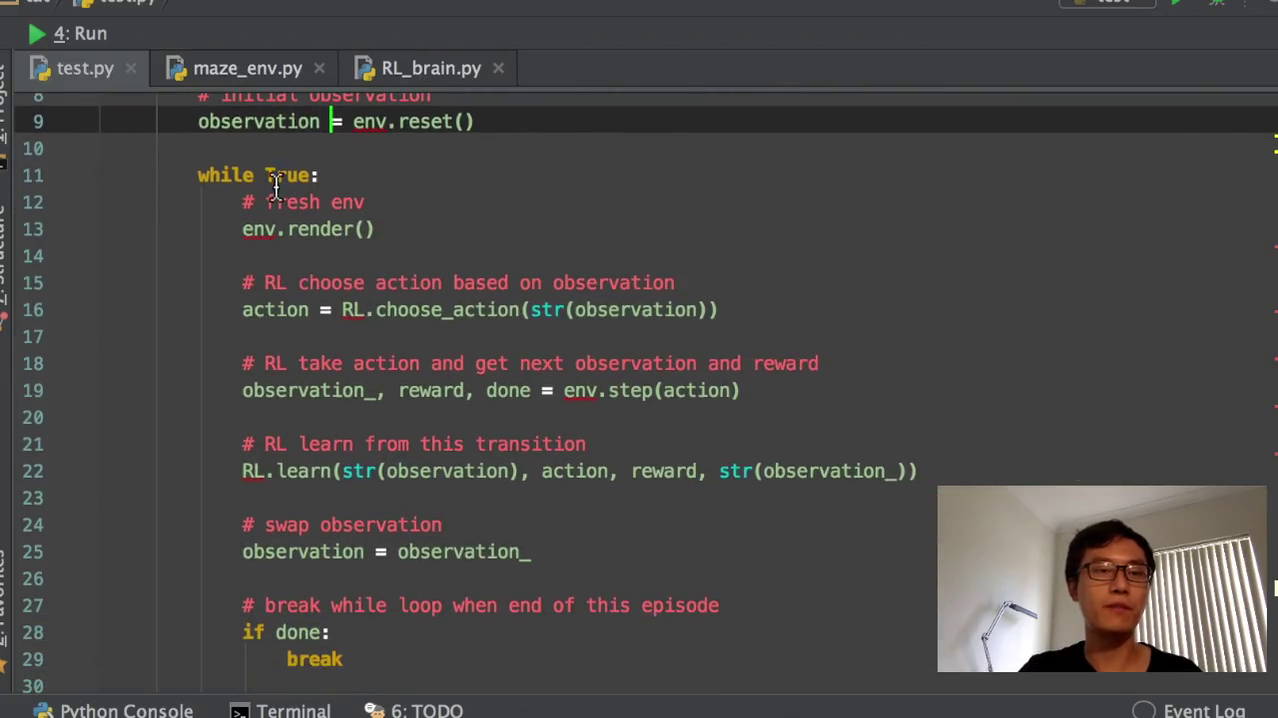Switch to the maze_env.py editor tab
Screen dimensions: 1278x718
point(247,68)
